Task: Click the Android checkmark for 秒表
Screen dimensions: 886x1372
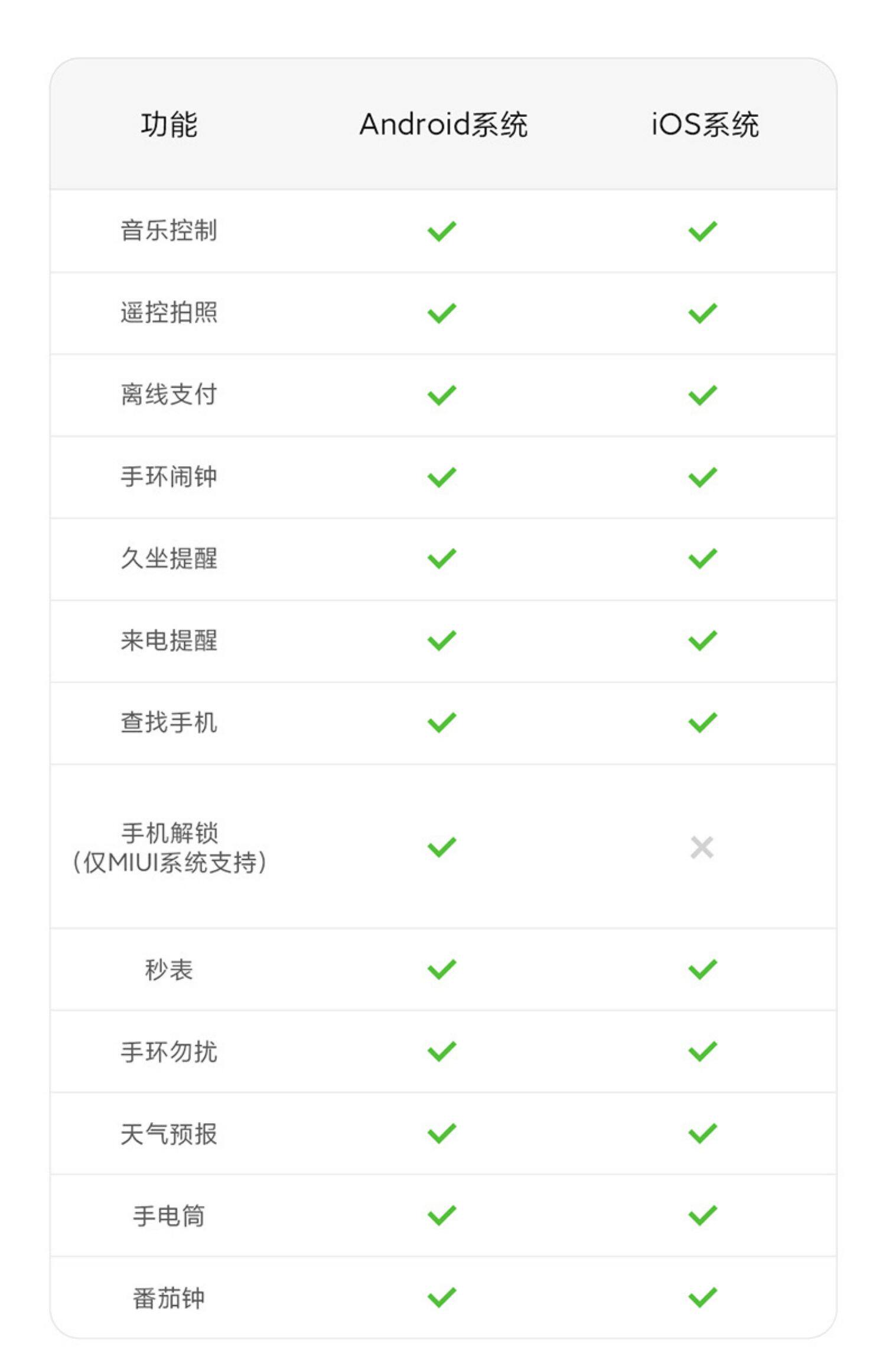Action: (x=442, y=969)
